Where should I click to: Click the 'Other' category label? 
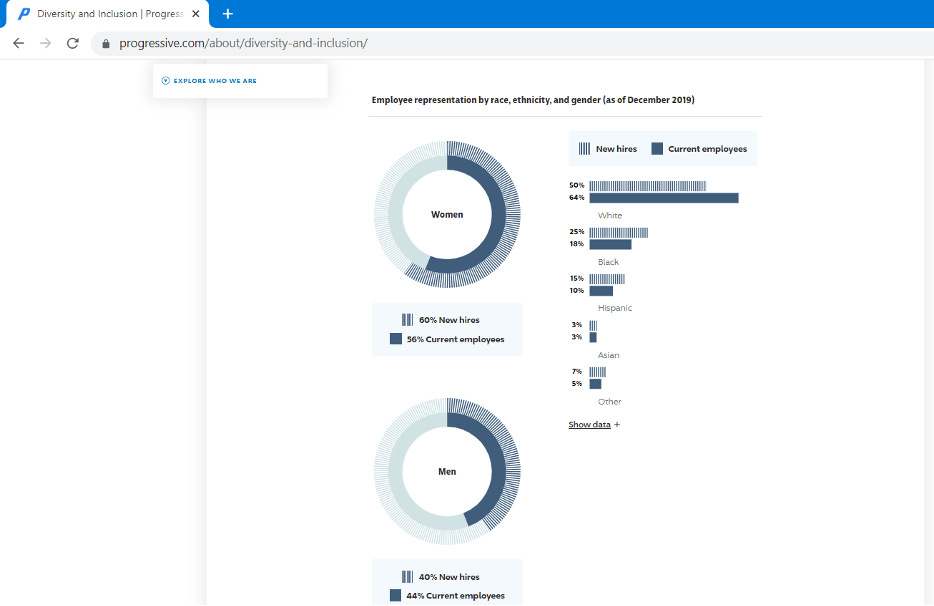pyautogui.click(x=609, y=402)
